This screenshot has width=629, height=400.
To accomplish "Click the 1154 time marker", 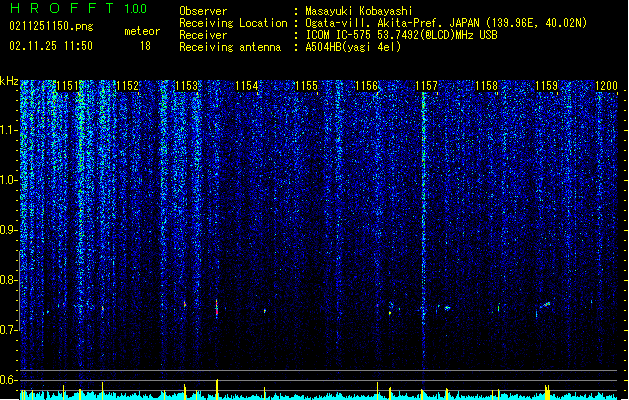I will [x=247, y=86].
